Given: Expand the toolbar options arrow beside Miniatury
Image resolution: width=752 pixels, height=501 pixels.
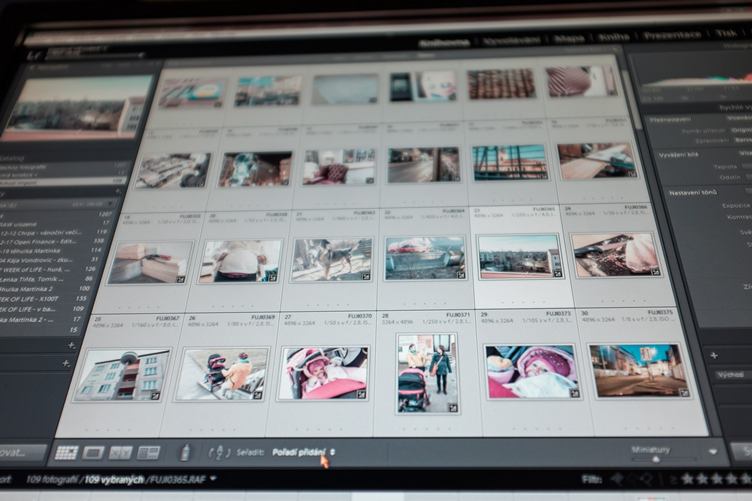Looking at the screenshot, I should click(x=713, y=451).
